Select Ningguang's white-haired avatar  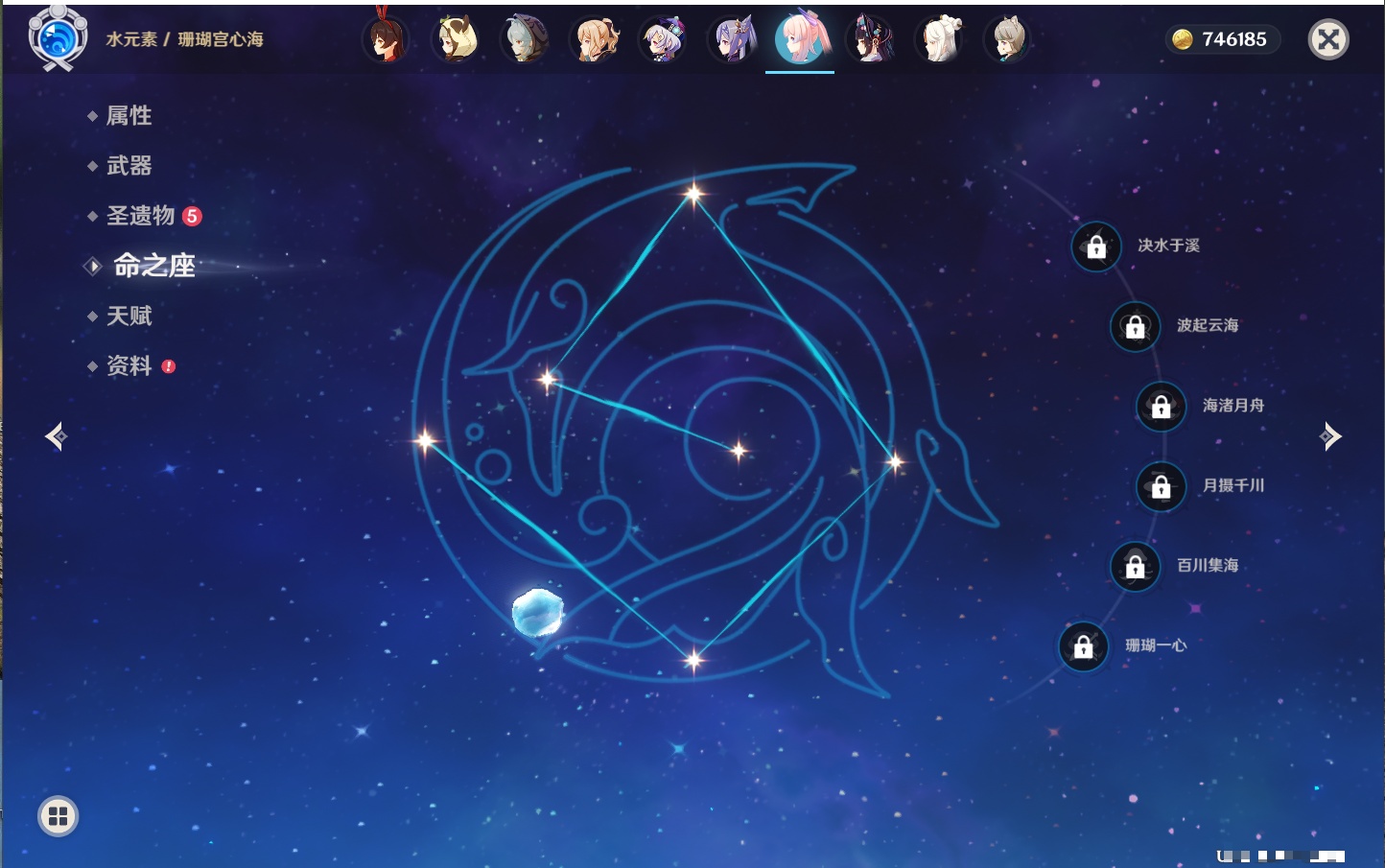[x=939, y=39]
